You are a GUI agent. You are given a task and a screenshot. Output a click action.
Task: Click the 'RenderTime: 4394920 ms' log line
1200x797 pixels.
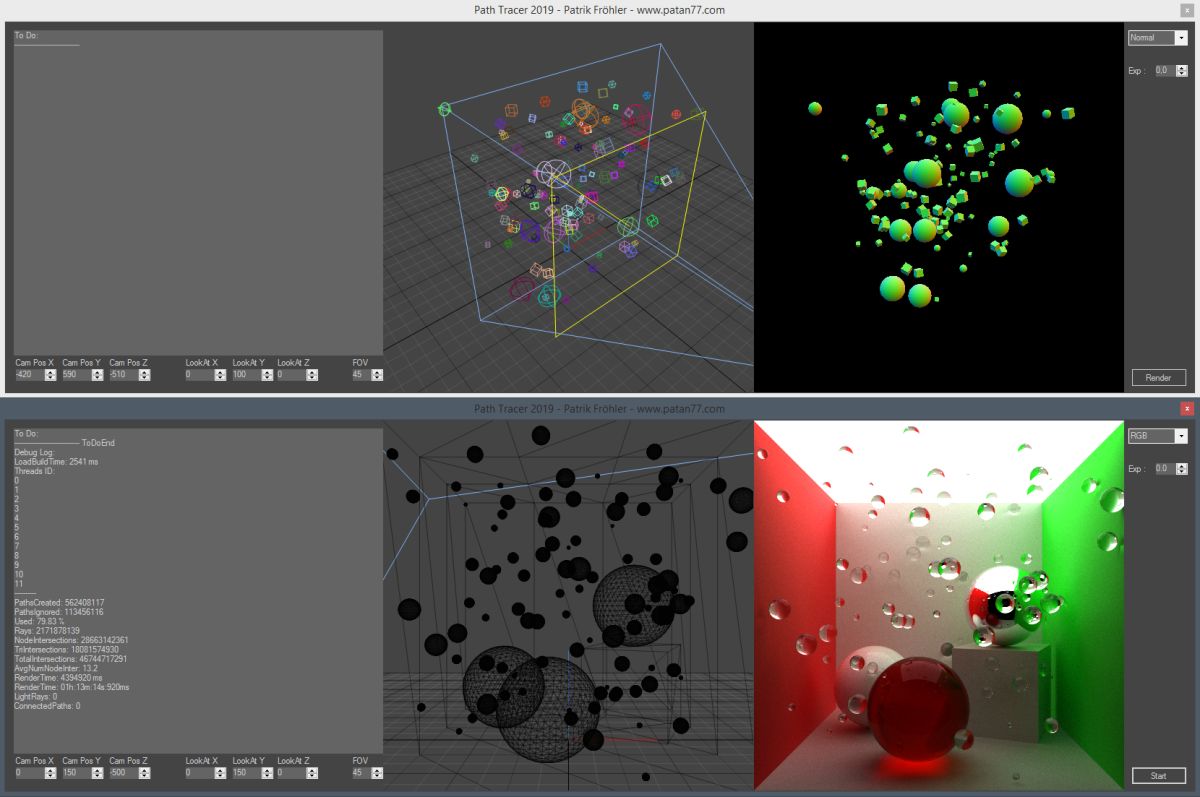click(59, 677)
